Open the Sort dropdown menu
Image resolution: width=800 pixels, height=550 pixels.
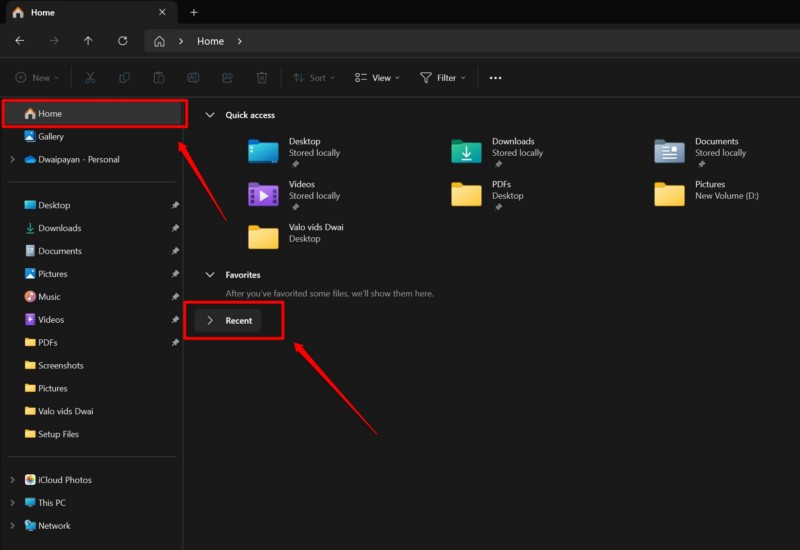(x=314, y=77)
